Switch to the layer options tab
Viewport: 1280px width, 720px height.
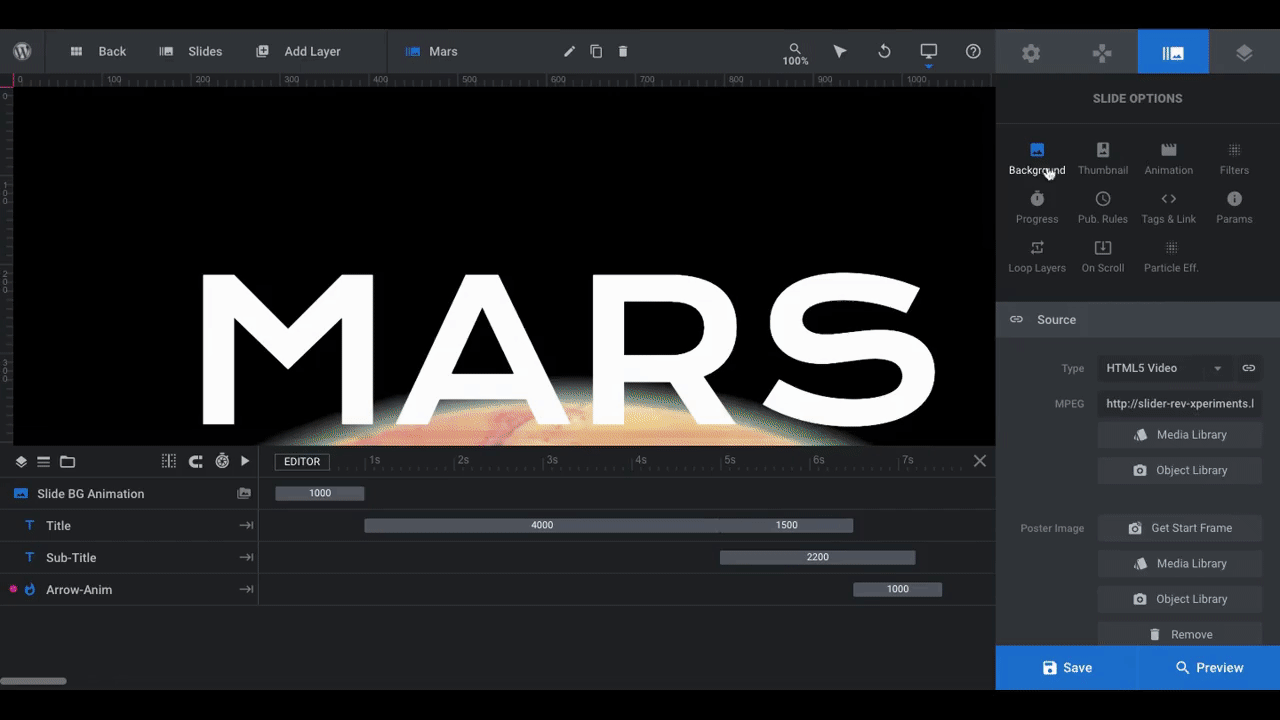(1244, 53)
